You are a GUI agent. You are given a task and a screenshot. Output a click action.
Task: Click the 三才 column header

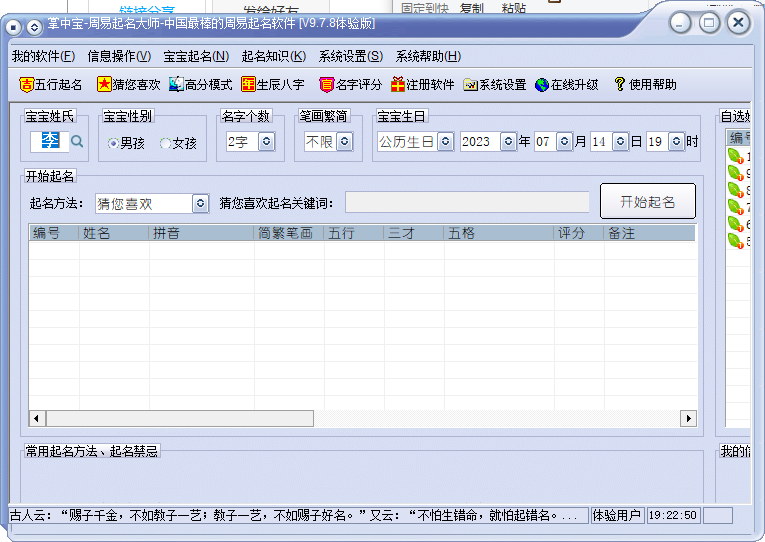pos(414,233)
